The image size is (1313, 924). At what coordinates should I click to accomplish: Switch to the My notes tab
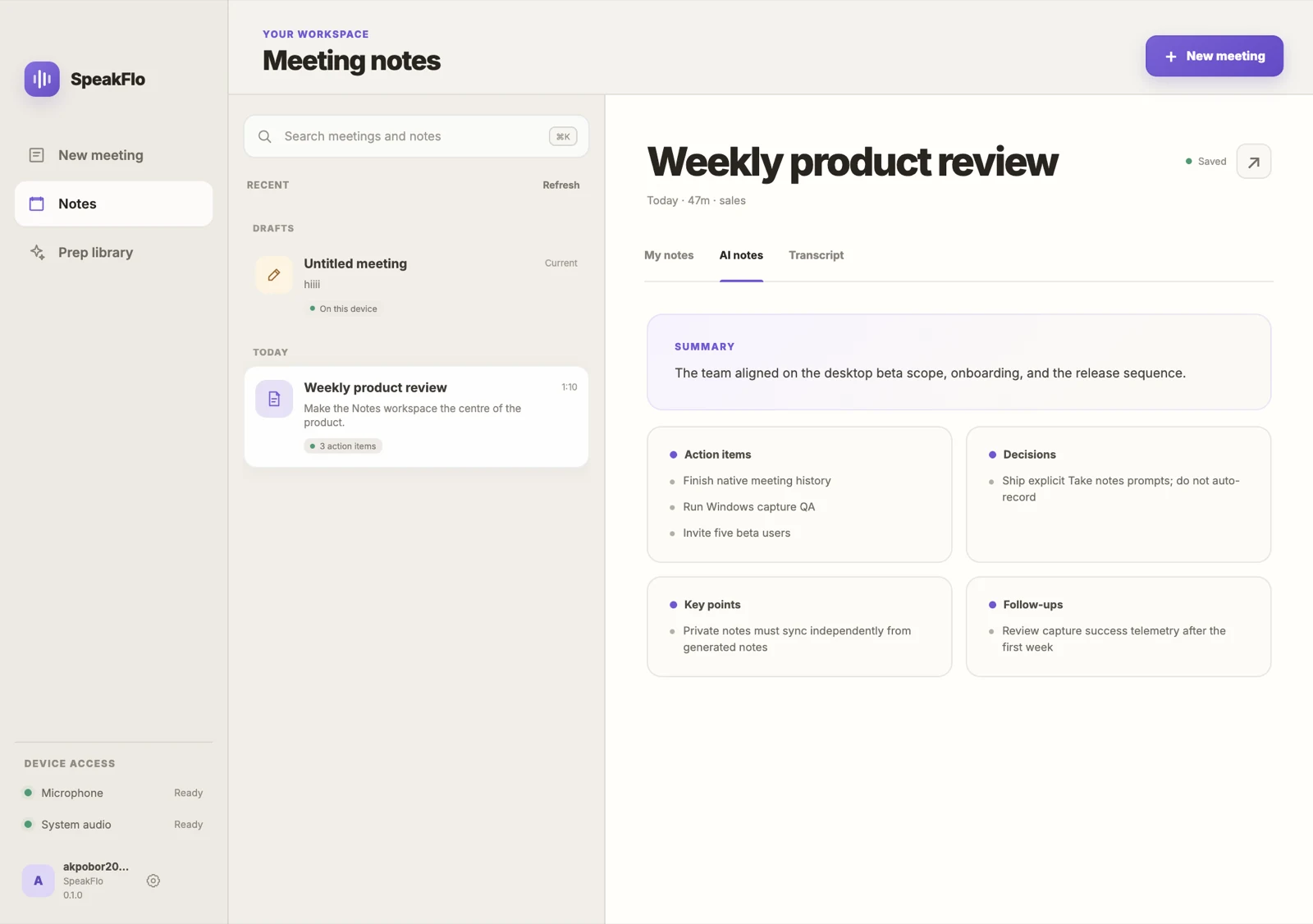click(669, 255)
